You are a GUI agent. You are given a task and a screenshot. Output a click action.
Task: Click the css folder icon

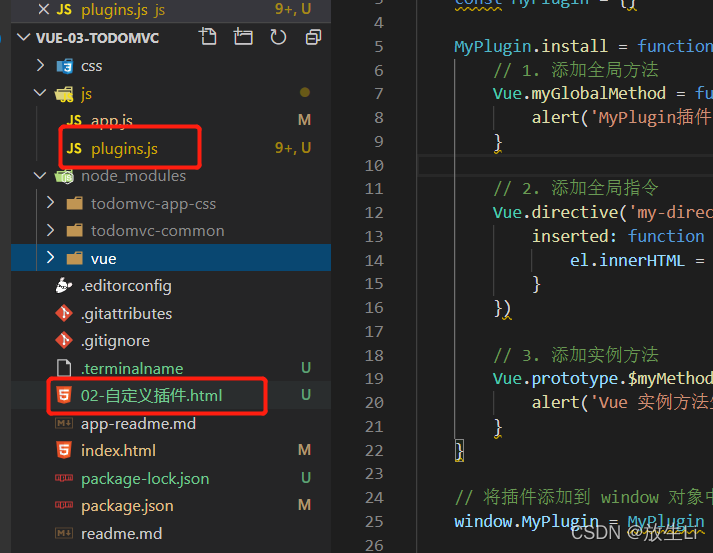click(x=65, y=66)
